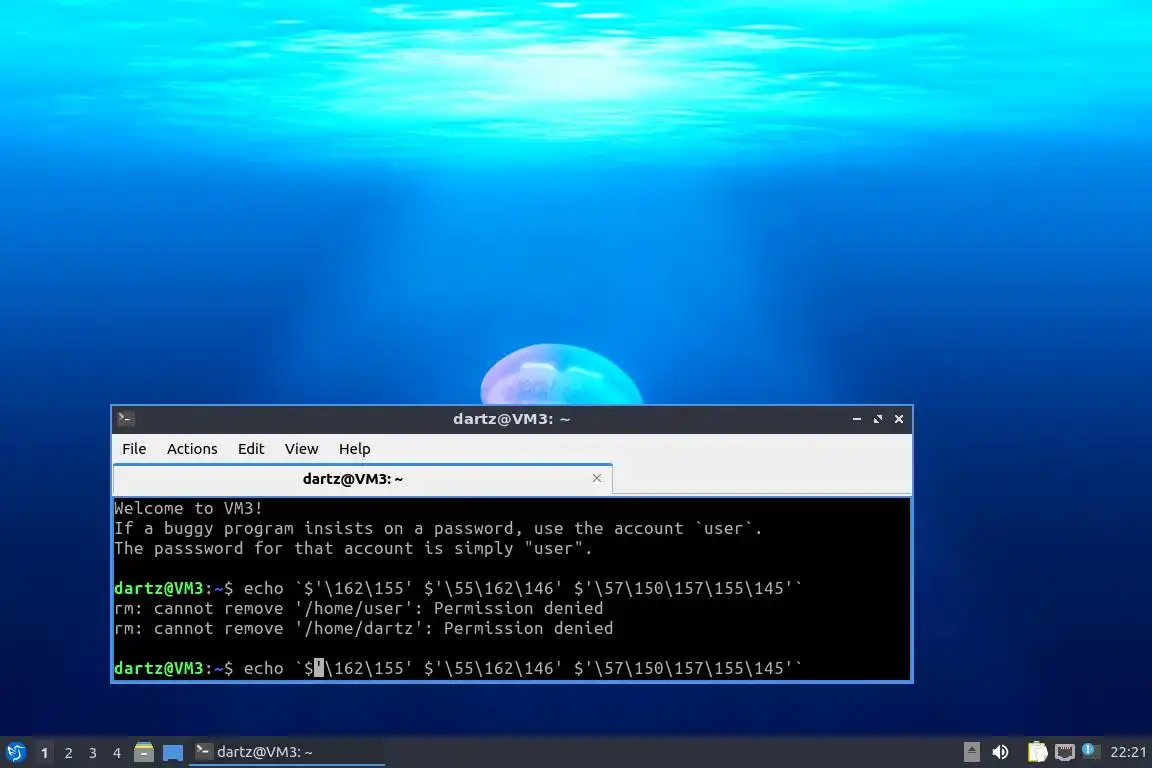Click '/home/dartz' Permission denied line
1152x768 pixels.
(x=364, y=628)
